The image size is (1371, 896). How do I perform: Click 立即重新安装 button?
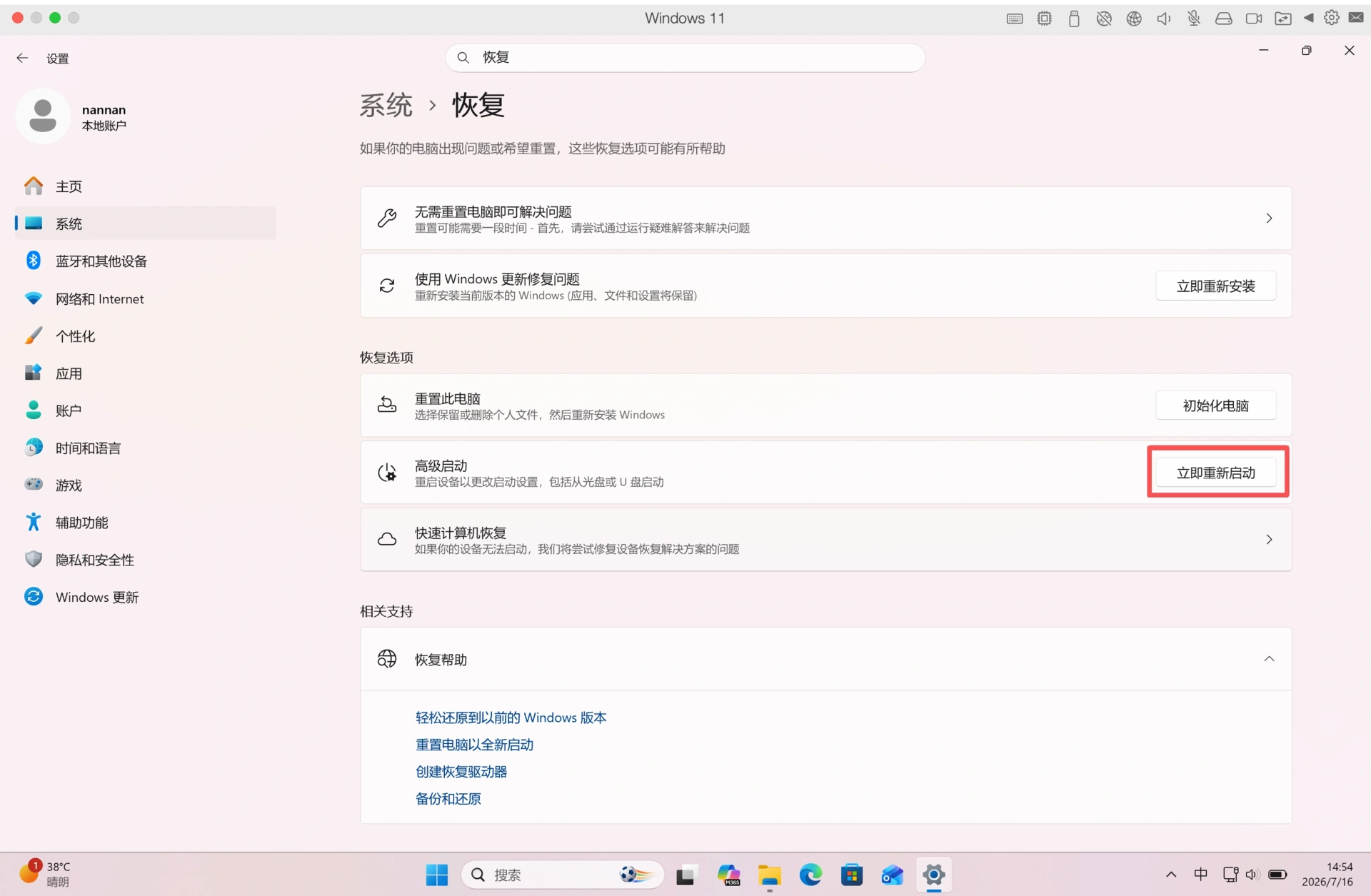click(x=1215, y=286)
